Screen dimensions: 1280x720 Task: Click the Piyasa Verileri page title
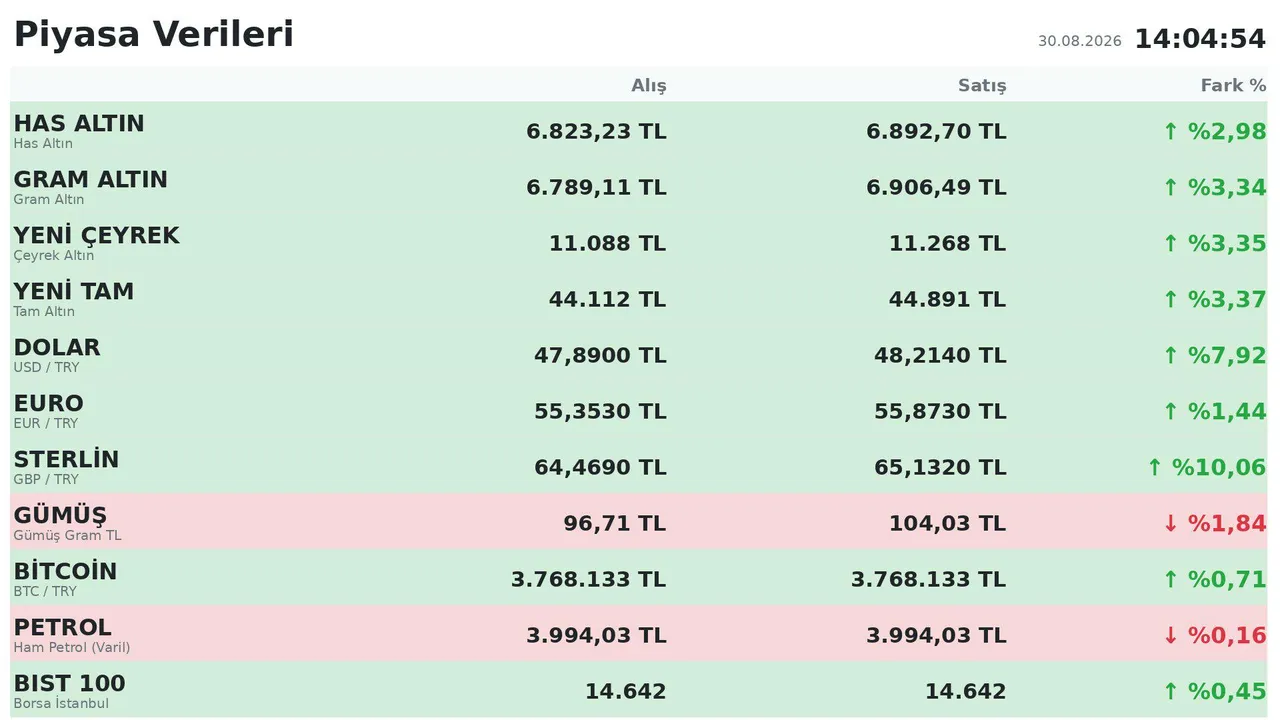pos(154,35)
